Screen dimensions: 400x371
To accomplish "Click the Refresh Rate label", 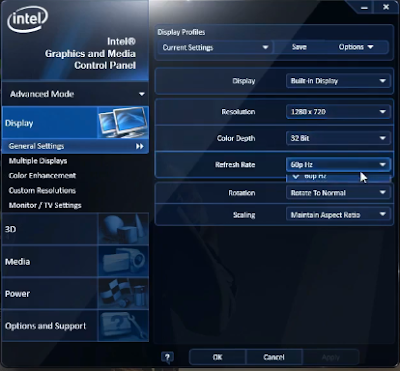I will point(235,165).
